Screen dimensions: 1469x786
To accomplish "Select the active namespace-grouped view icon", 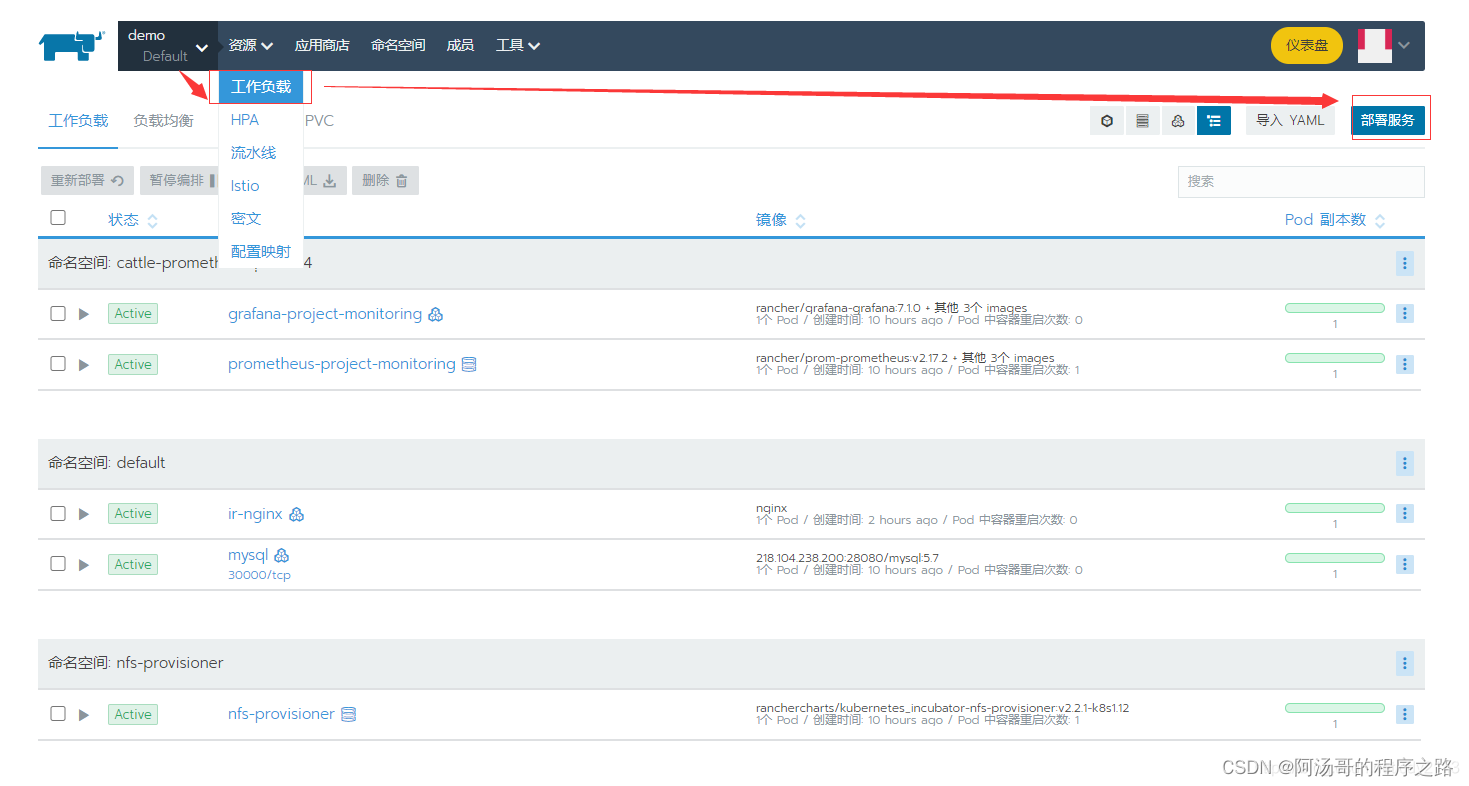I will coord(1214,121).
